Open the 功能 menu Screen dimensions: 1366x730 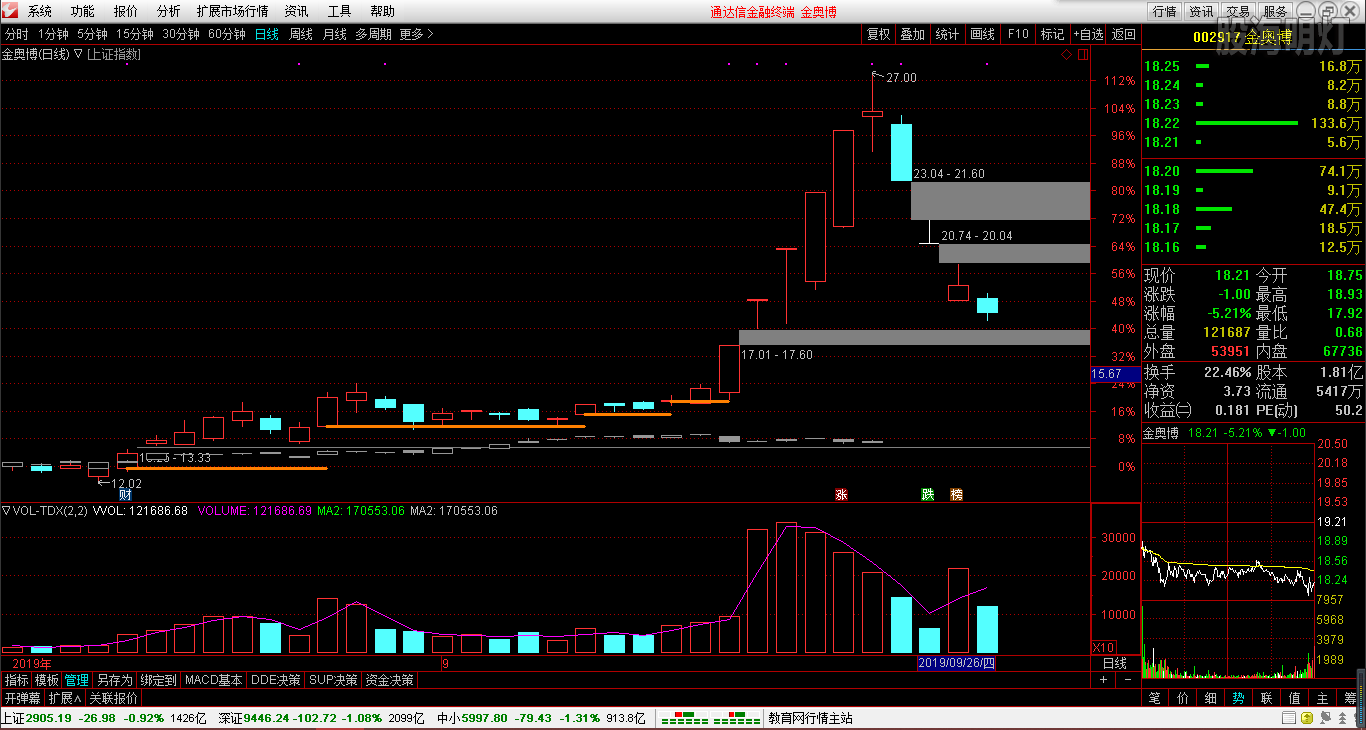click(x=83, y=11)
